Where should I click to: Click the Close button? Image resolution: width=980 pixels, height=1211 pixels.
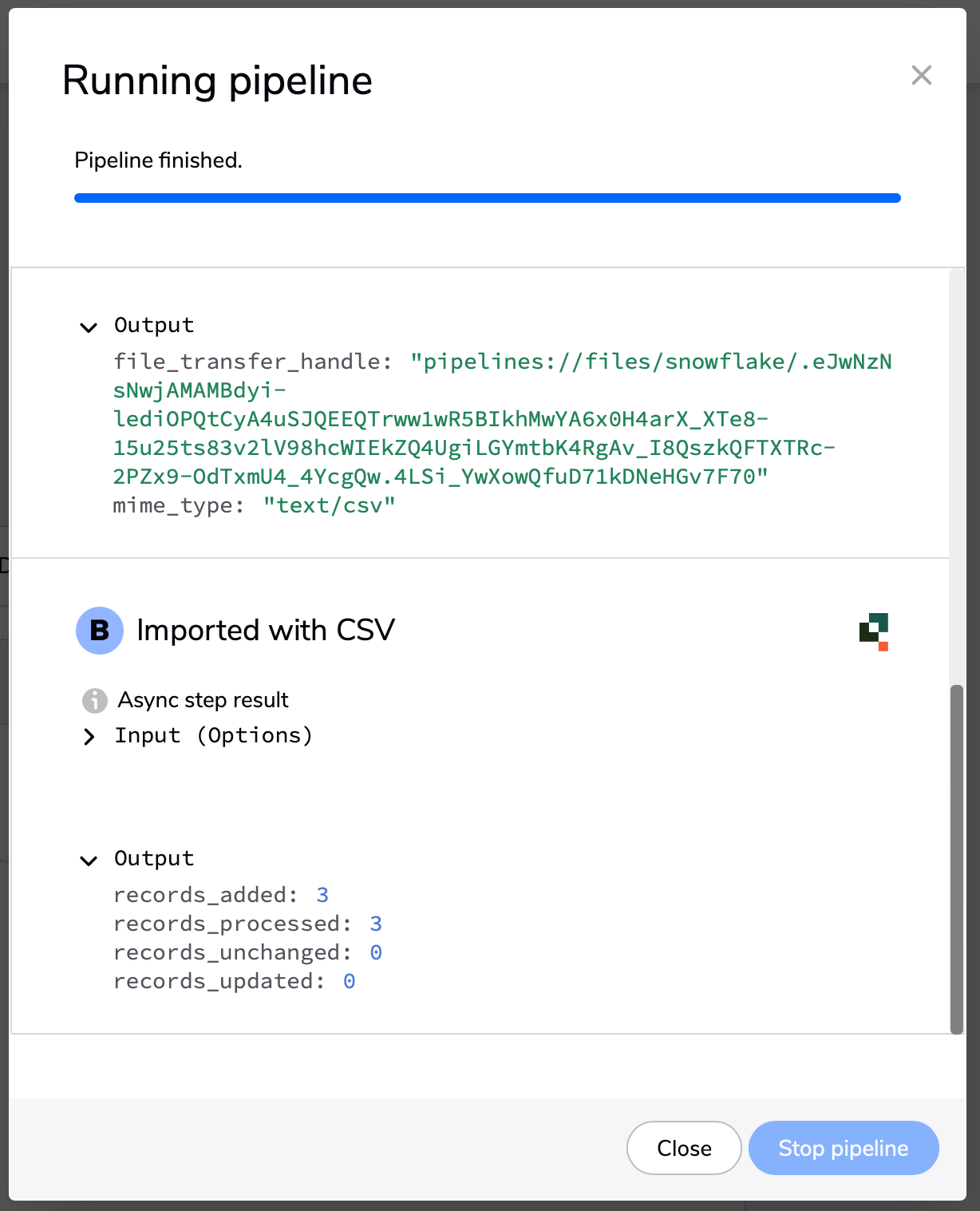coord(684,1148)
